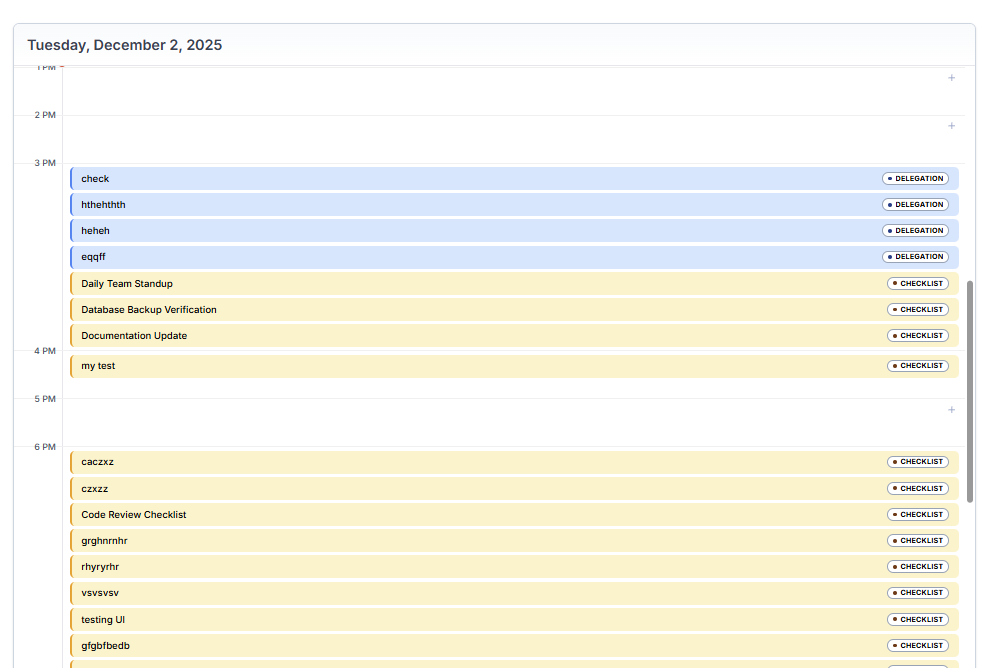Image resolution: width=983 pixels, height=668 pixels.
Task: Click the plus icon in the 5 PM slot
Action: tap(951, 410)
